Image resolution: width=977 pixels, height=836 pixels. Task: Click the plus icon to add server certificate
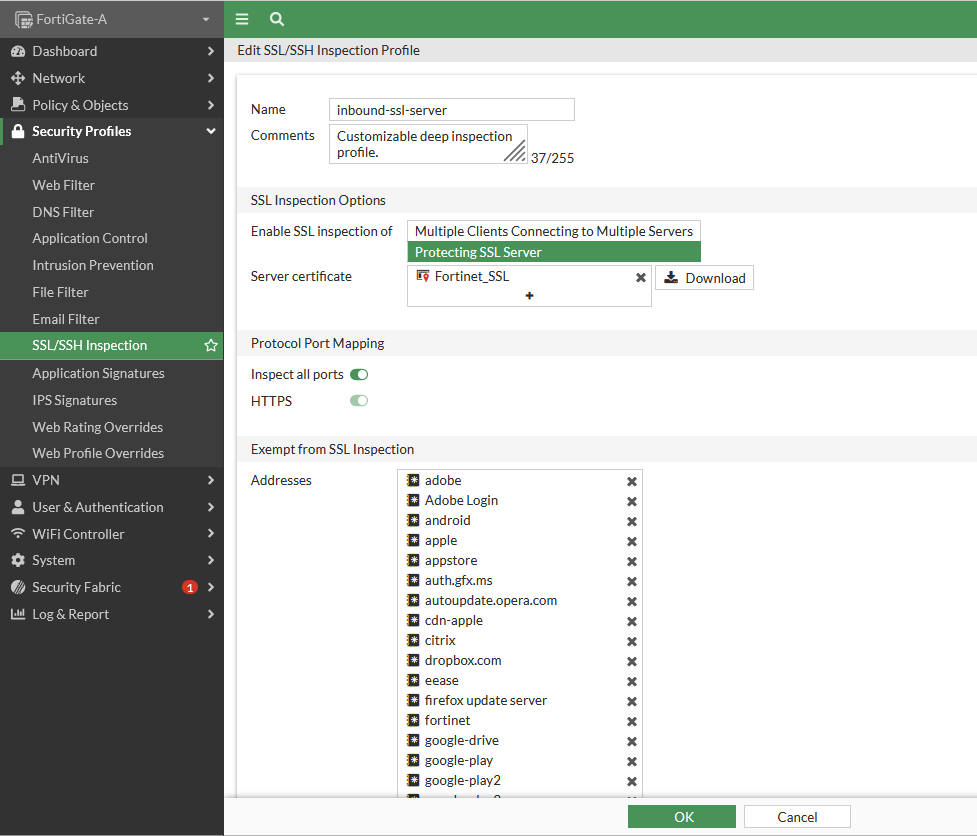pos(529,296)
